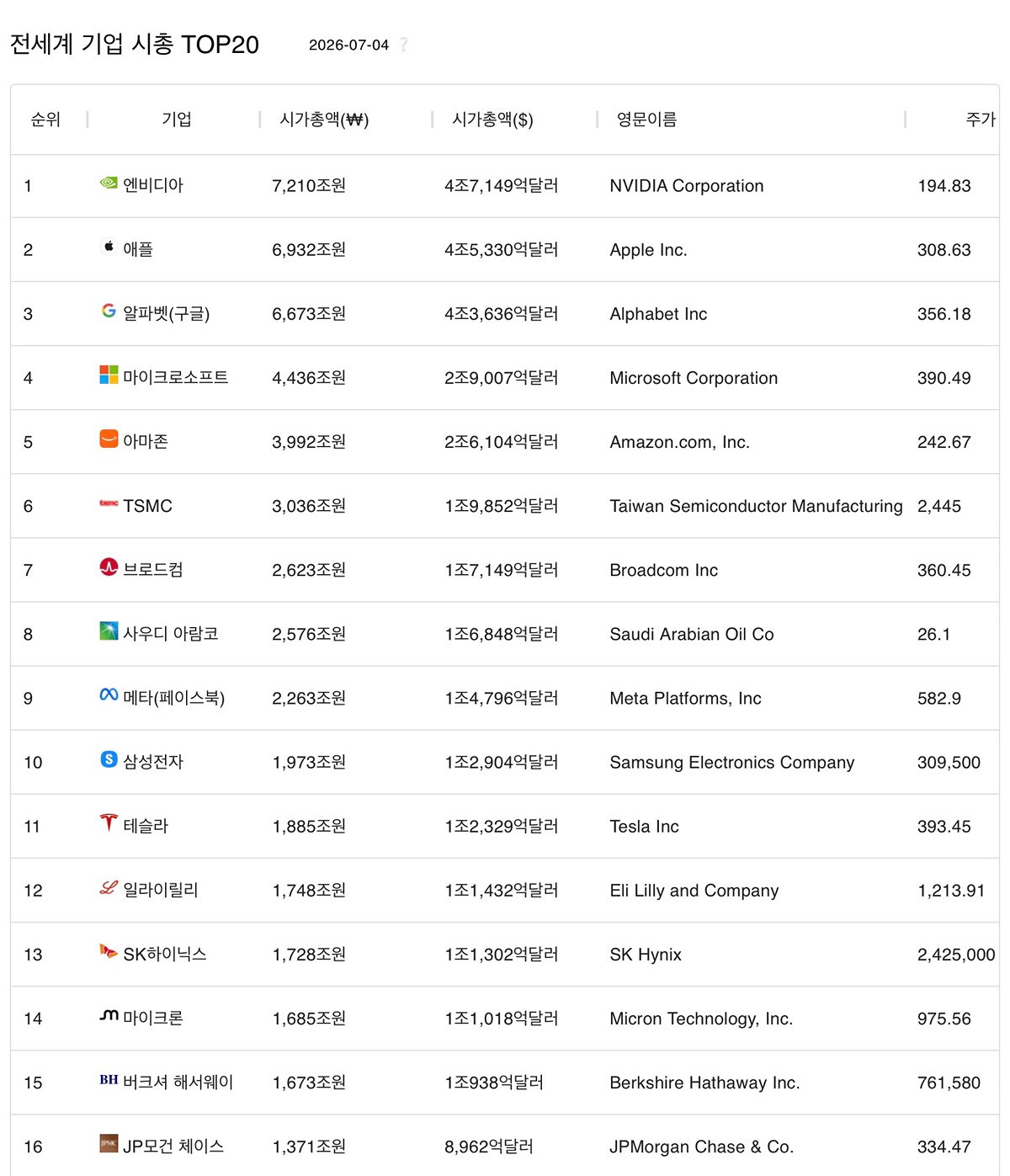The image size is (1010, 1176).
Task: Open the 일라이릴리 company link
Action: [161, 890]
